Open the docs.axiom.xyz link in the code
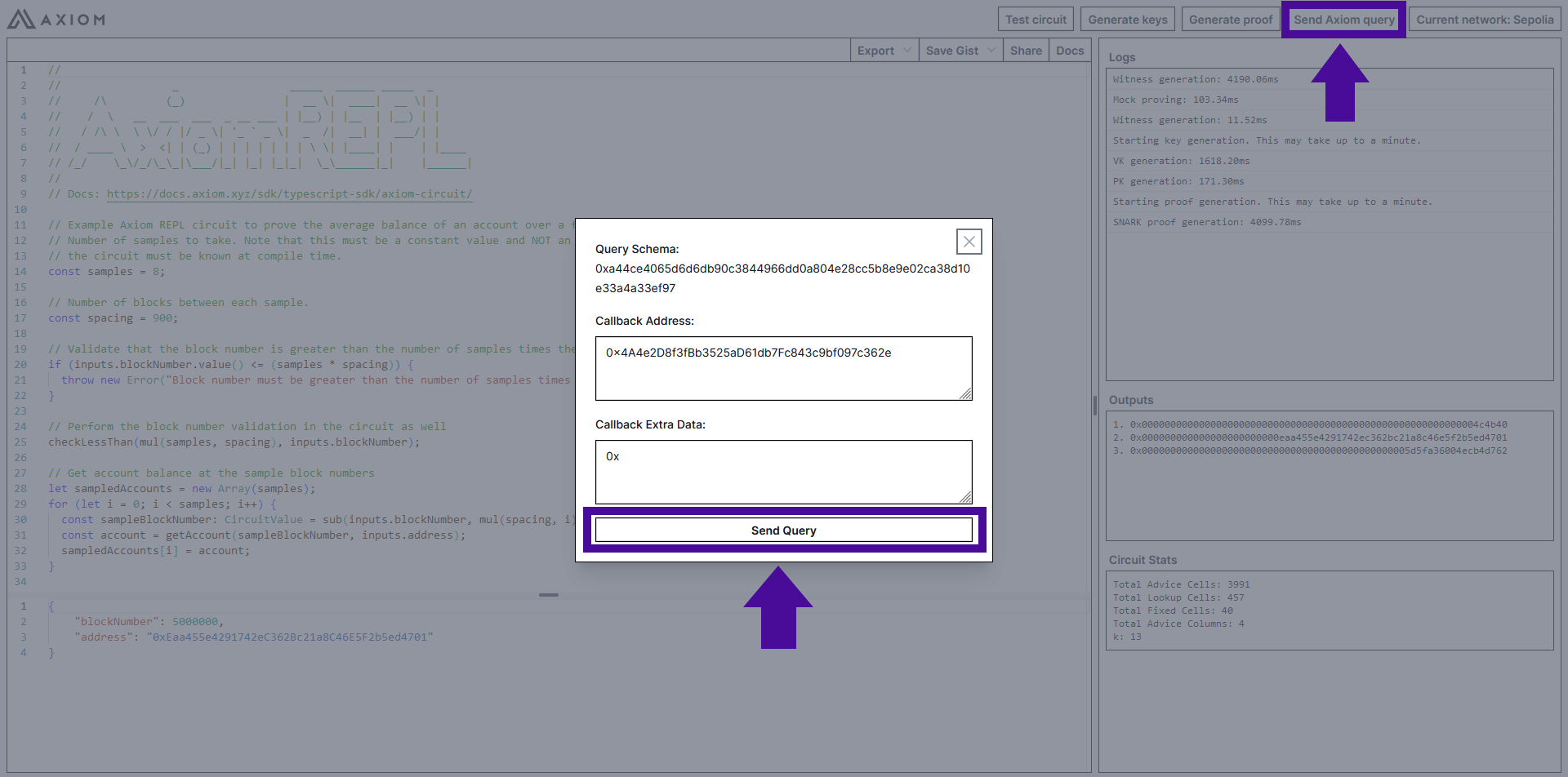1568x777 pixels. pos(289,194)
